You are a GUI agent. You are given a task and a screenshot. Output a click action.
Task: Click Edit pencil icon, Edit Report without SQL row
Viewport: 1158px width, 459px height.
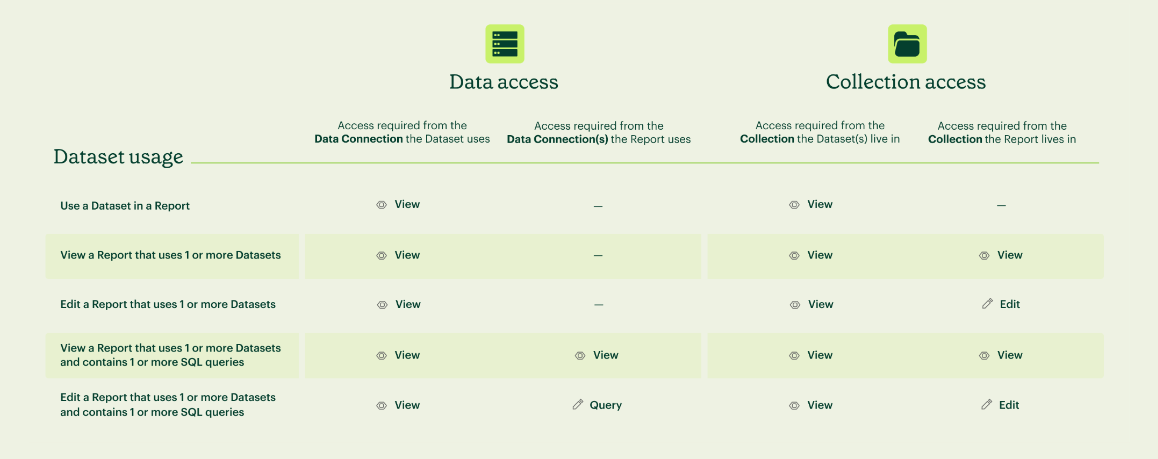pos(987,304)
